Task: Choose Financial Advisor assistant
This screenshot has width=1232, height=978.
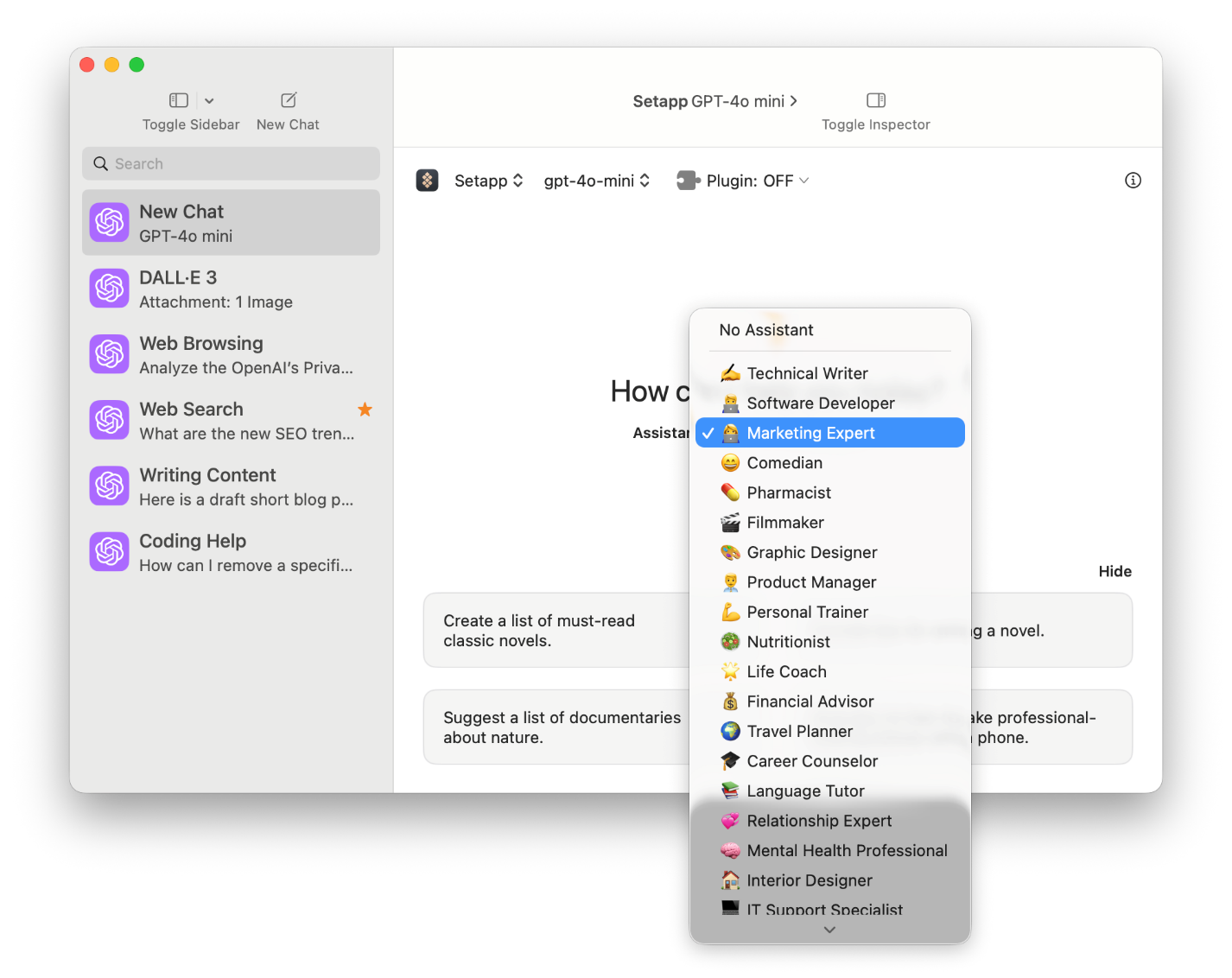Action: coord(830,702)
